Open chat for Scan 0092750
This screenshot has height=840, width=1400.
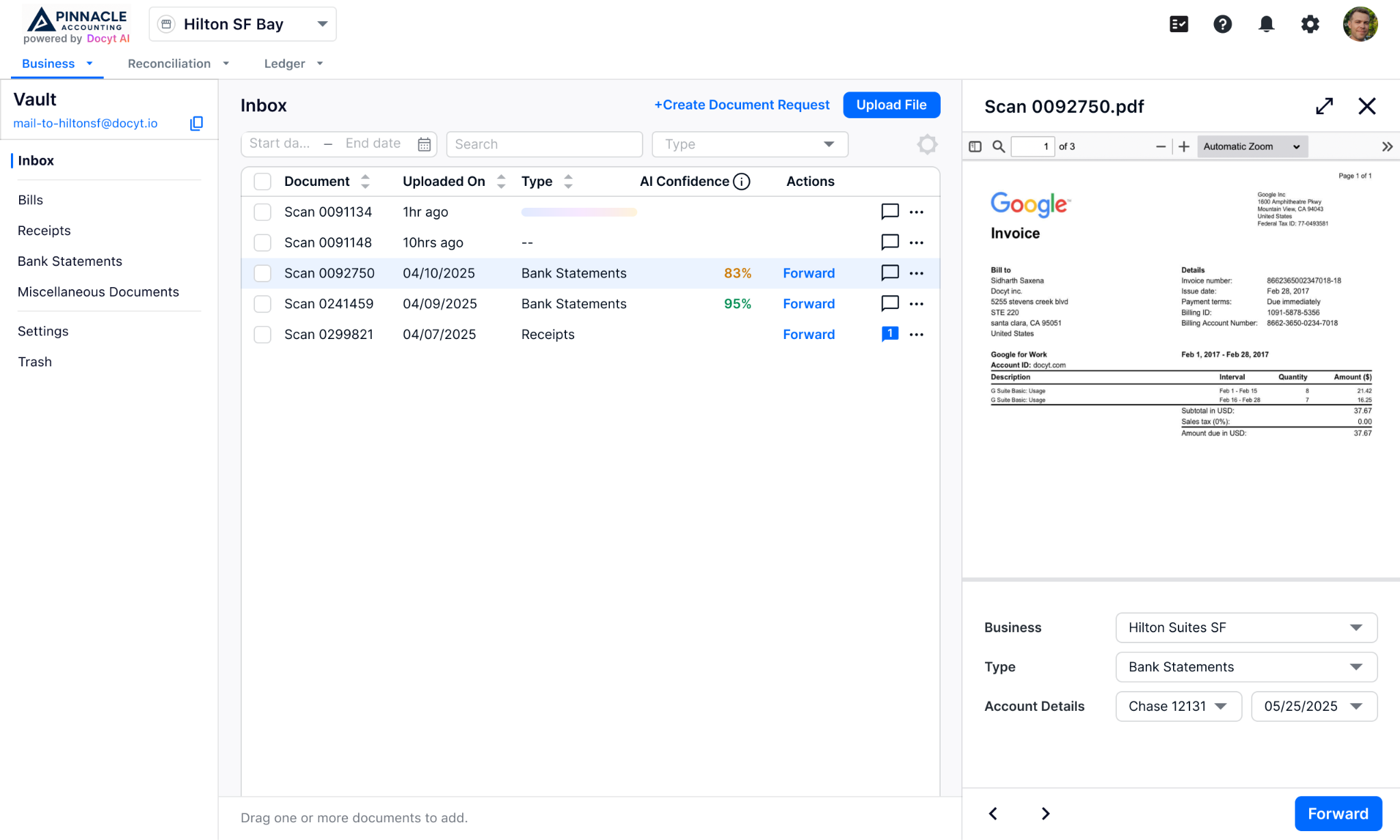890,273
